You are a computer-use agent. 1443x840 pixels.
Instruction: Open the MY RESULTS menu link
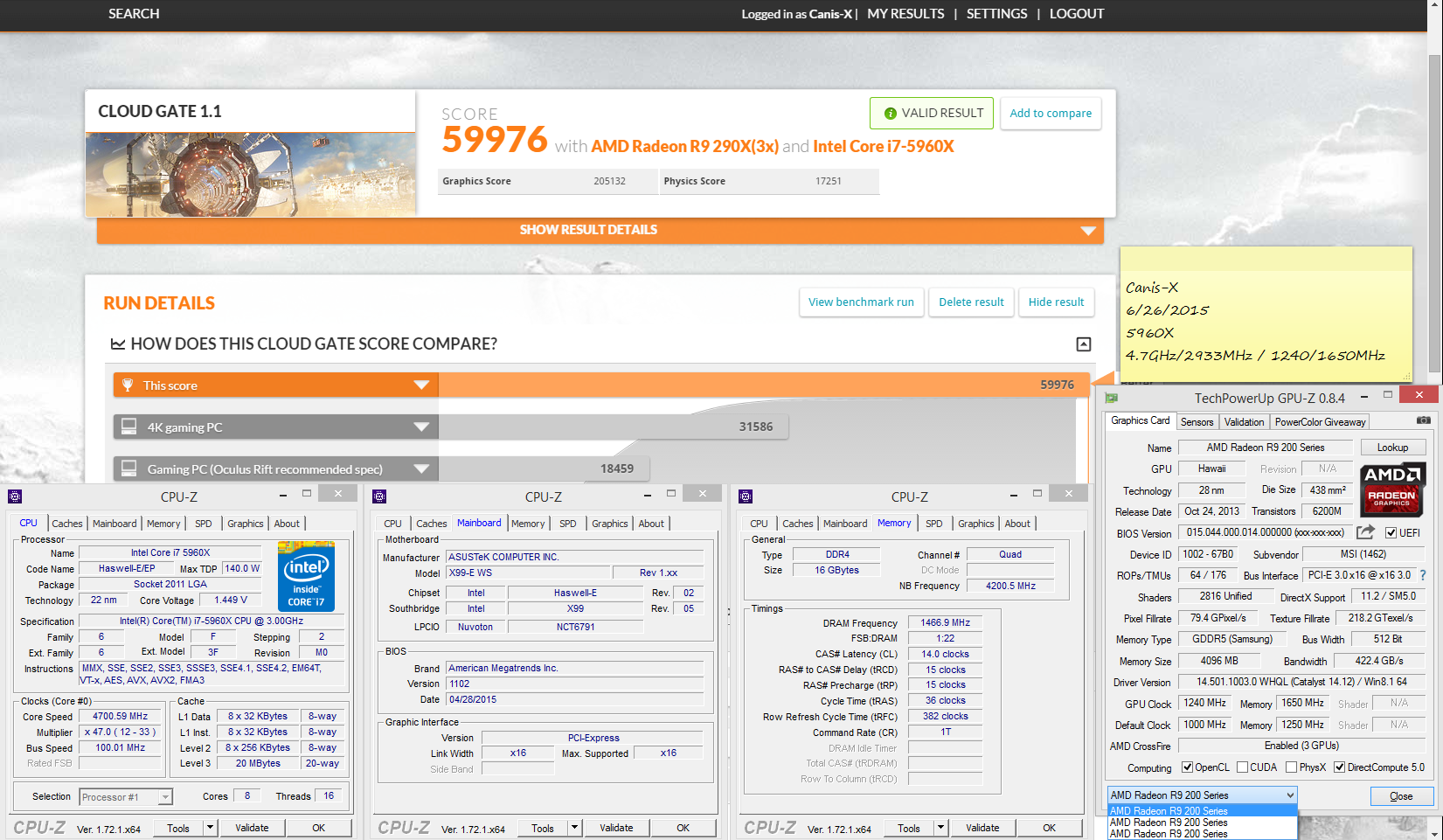pyautogui.click(x=905, y=14)
